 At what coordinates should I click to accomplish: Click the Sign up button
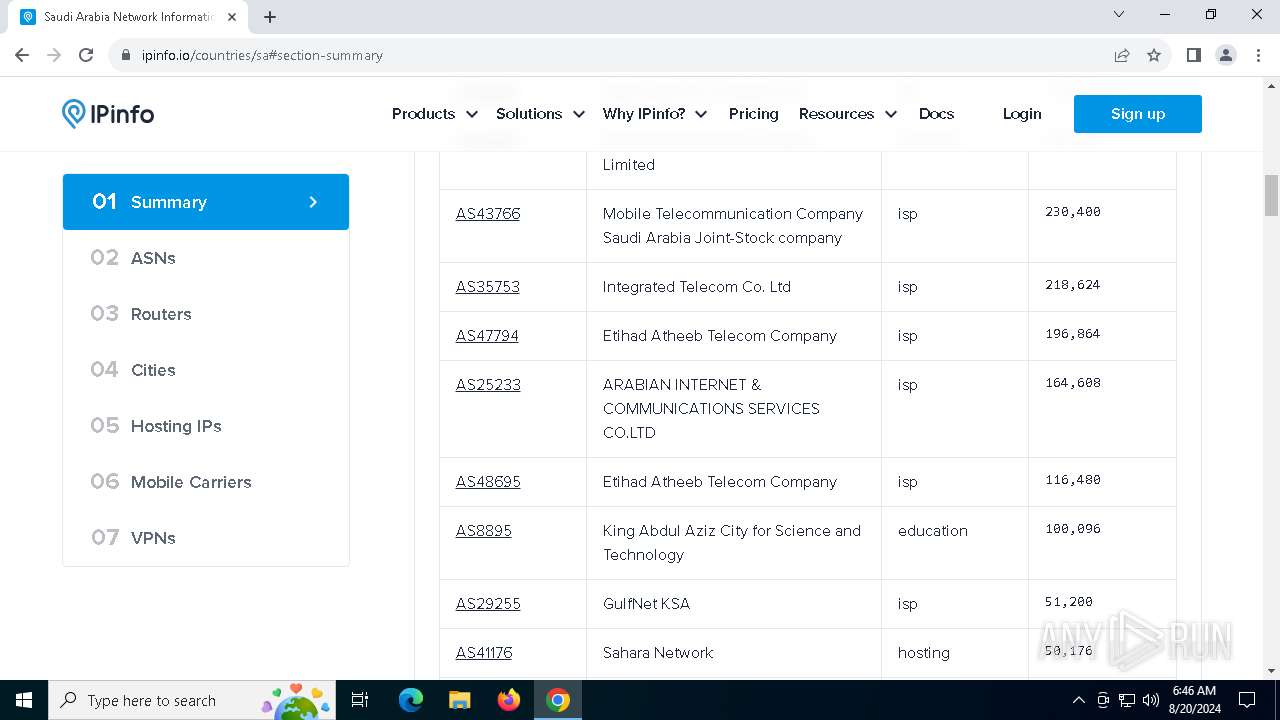pyautogui.click(x=1138, y=114)
